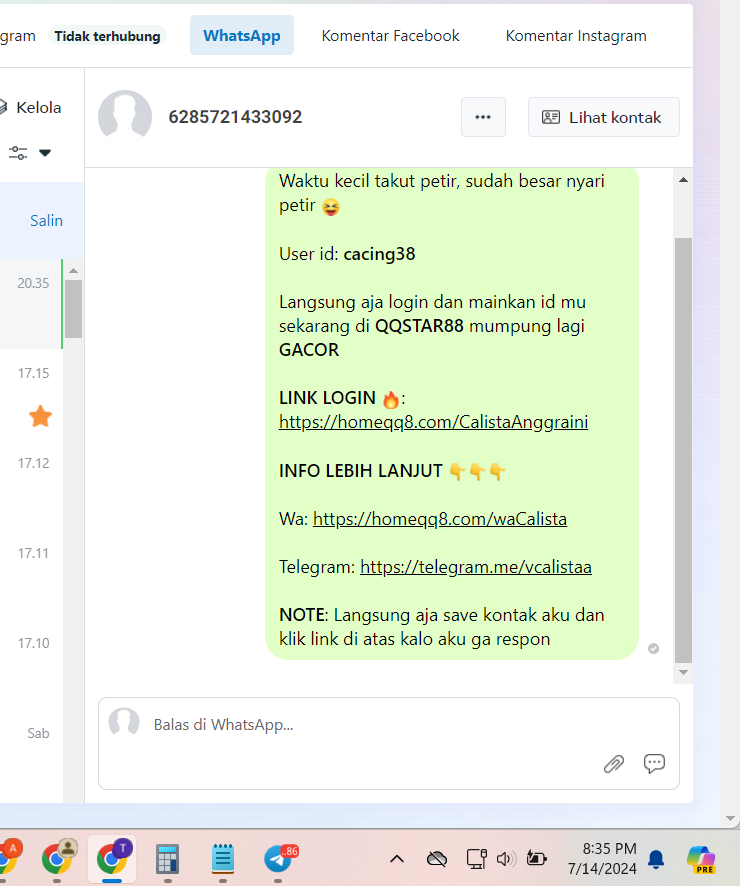Viewport: 740px width, 886px height.
Task: Click the paperclip attach file icon
Action: point(613,764)
